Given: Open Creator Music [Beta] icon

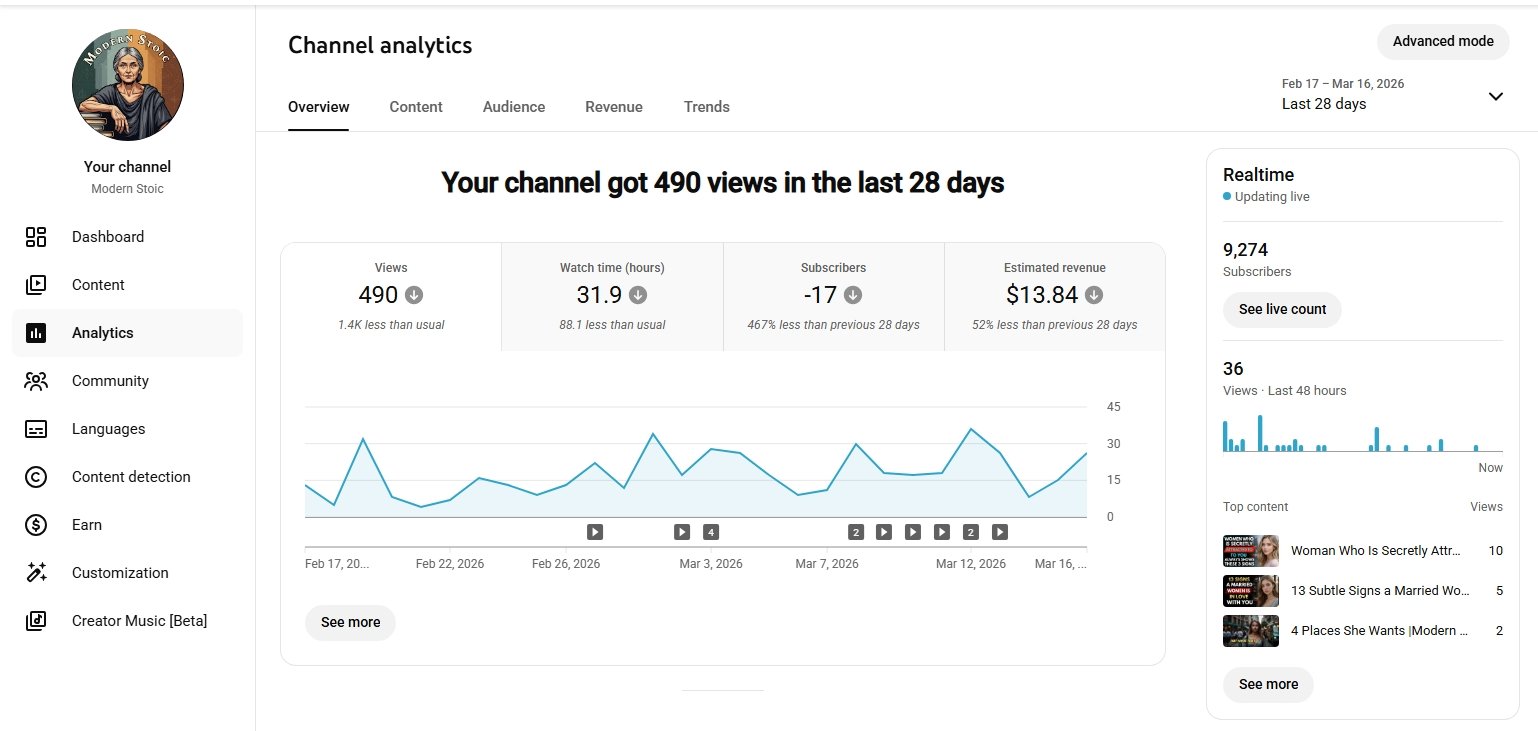Looking at the screenshot, I should (x=36, y=621).
